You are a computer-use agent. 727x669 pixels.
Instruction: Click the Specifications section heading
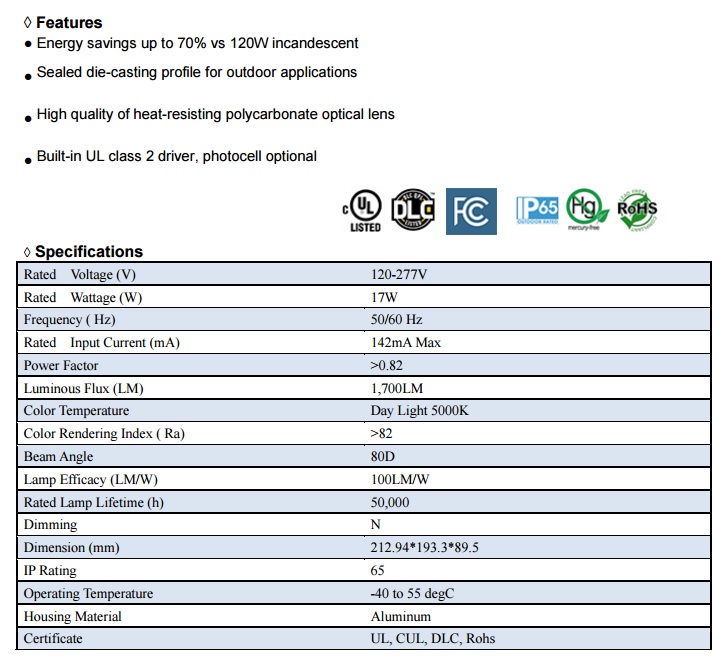(x=88, y=252)
